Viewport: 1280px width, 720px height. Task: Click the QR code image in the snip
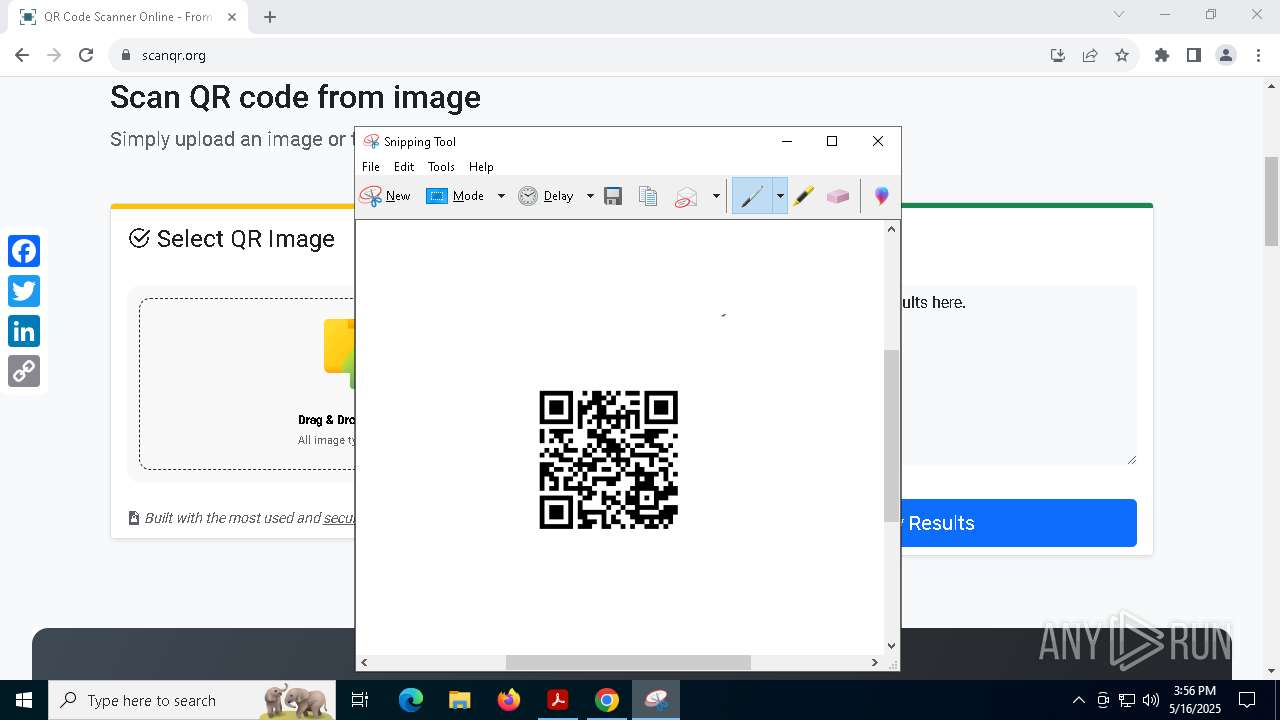coord(608,459)
